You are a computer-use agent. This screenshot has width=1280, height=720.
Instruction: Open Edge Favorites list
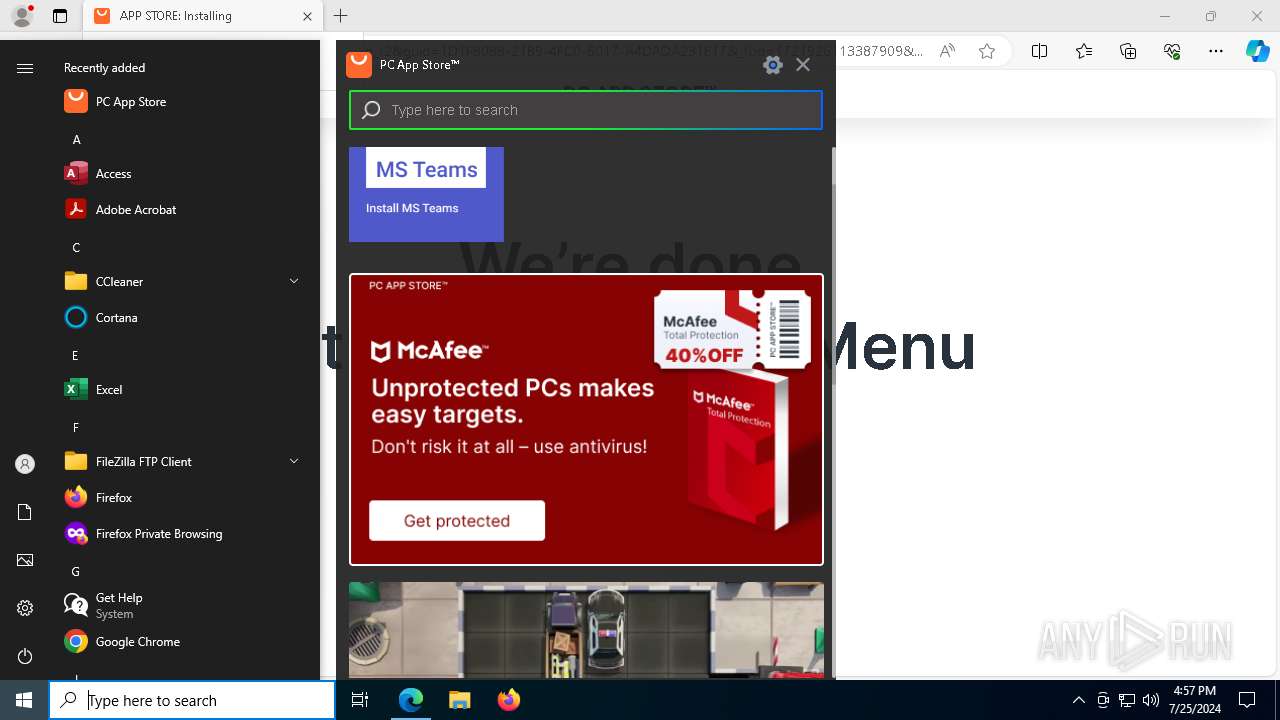[x=1084, y=51]
